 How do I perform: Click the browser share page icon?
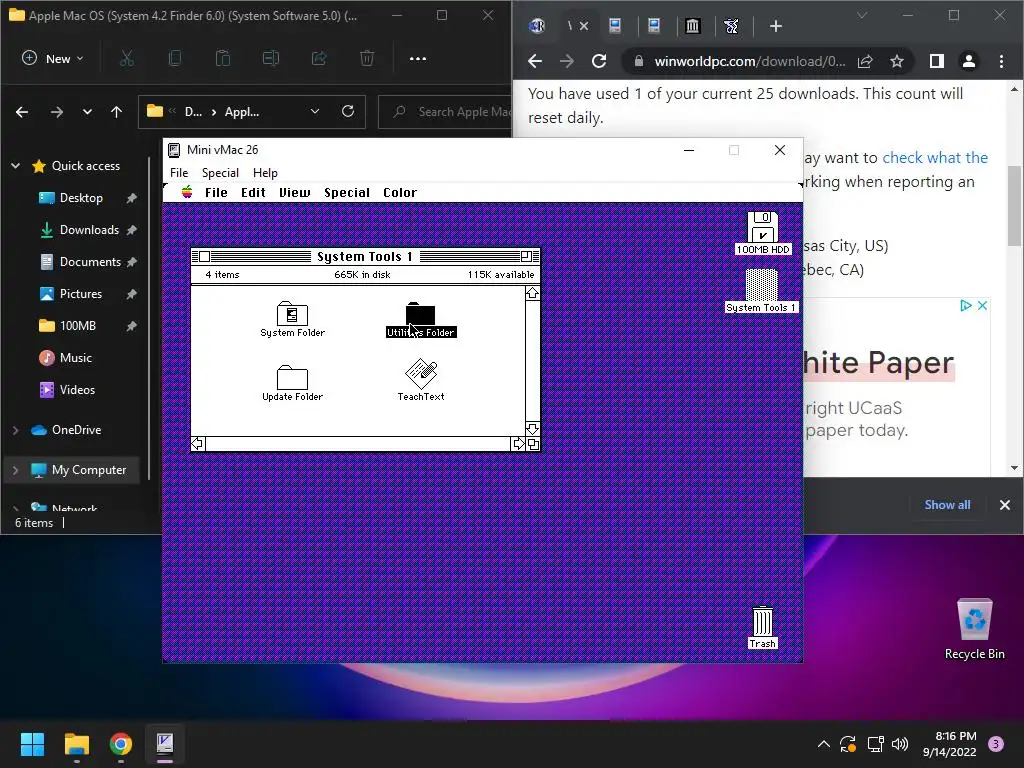pyautogui.click(x=865, y=61)
